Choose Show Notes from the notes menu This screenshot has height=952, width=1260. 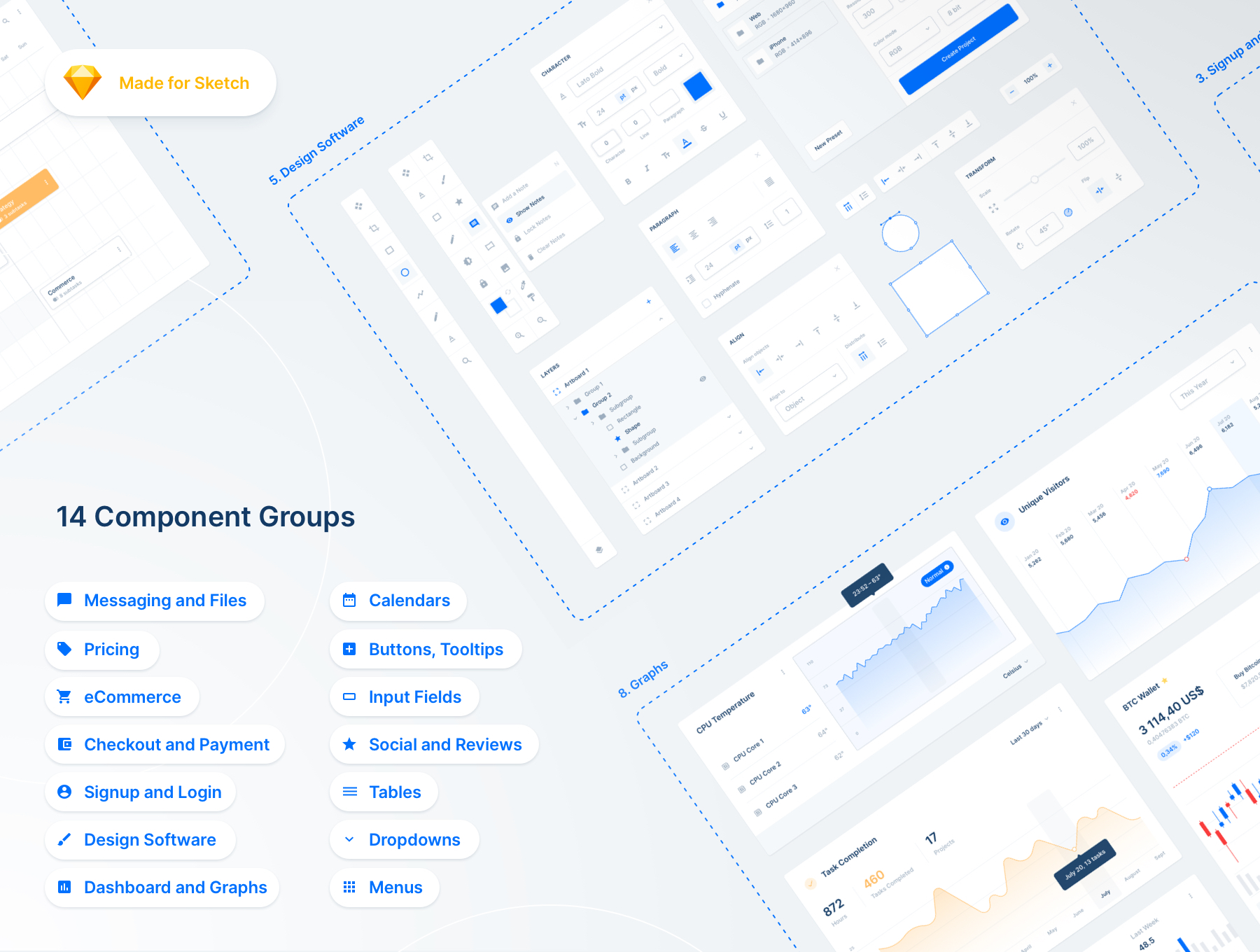(x=529, y=206)
